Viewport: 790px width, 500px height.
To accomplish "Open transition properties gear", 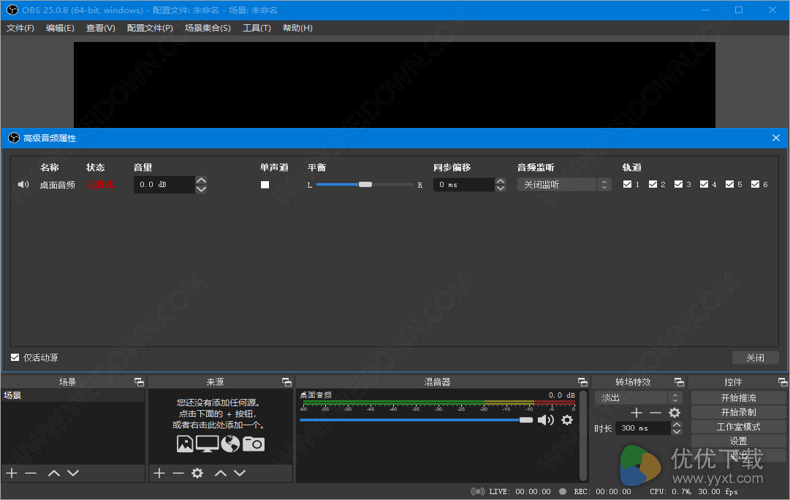I will pyautogui.click(x=674, y=413).
